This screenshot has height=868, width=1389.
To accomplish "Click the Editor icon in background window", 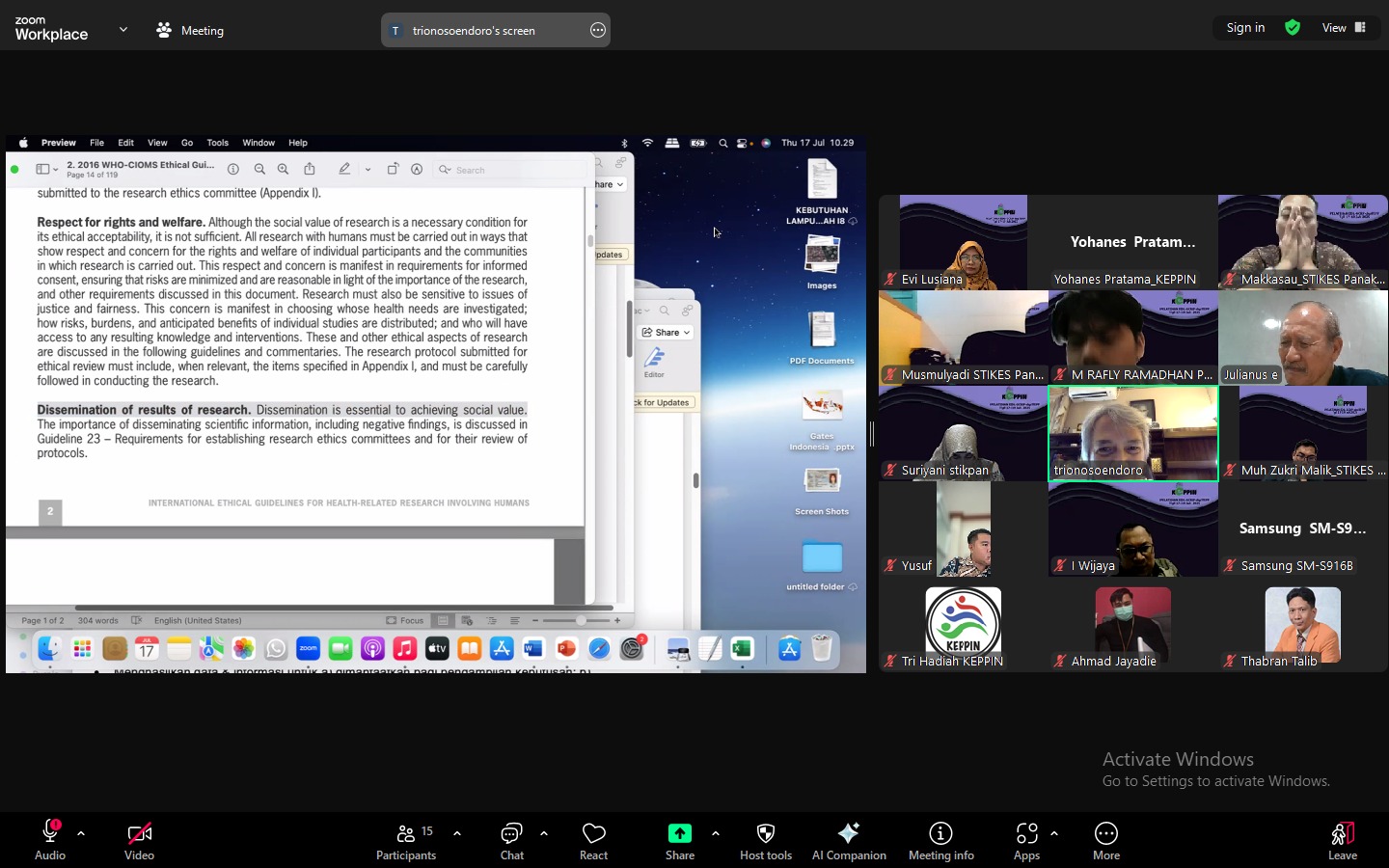I will [x=654, y=363].
